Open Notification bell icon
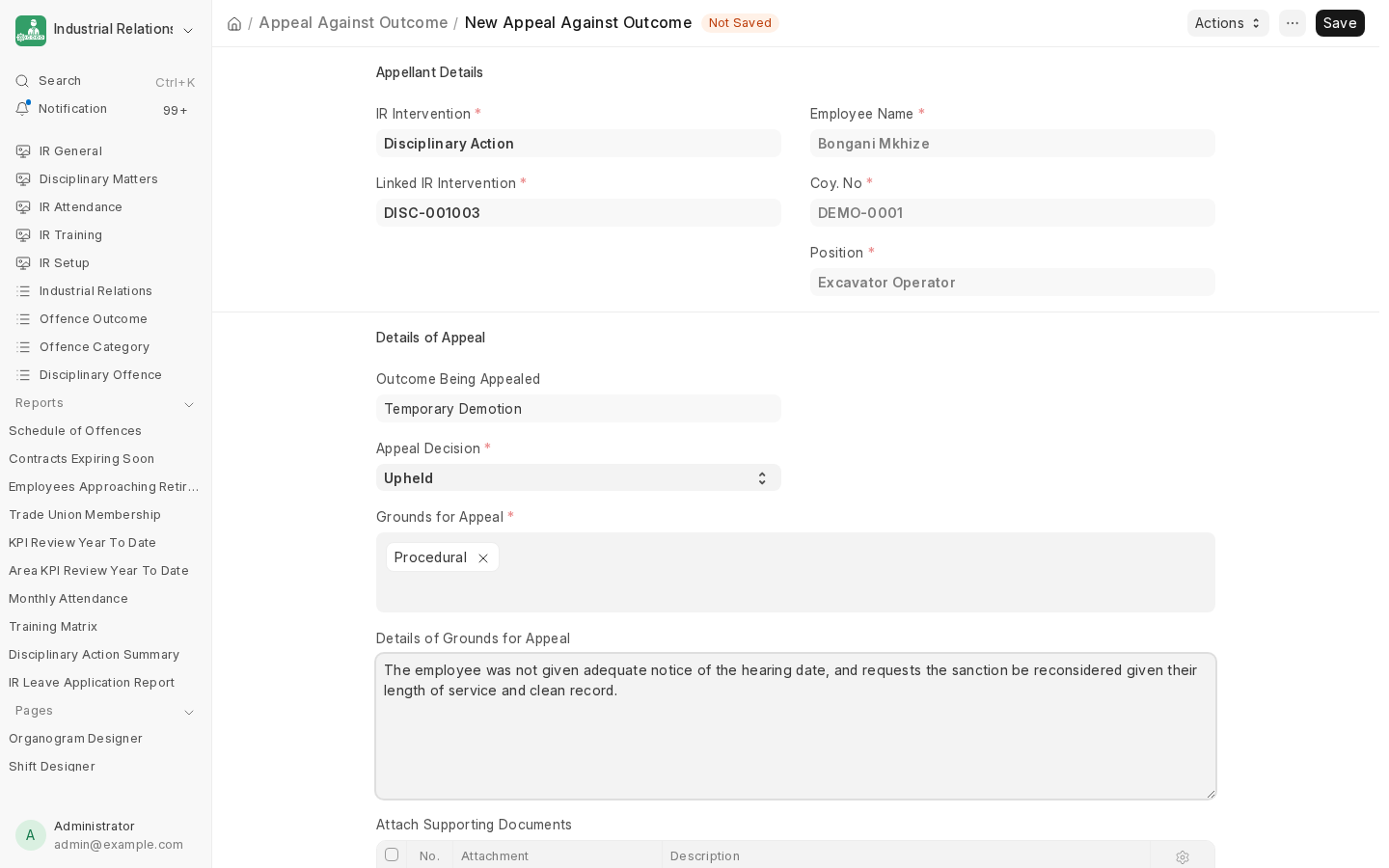Image resolution: width=1389 pixels, height=868 pixels. 22,108
